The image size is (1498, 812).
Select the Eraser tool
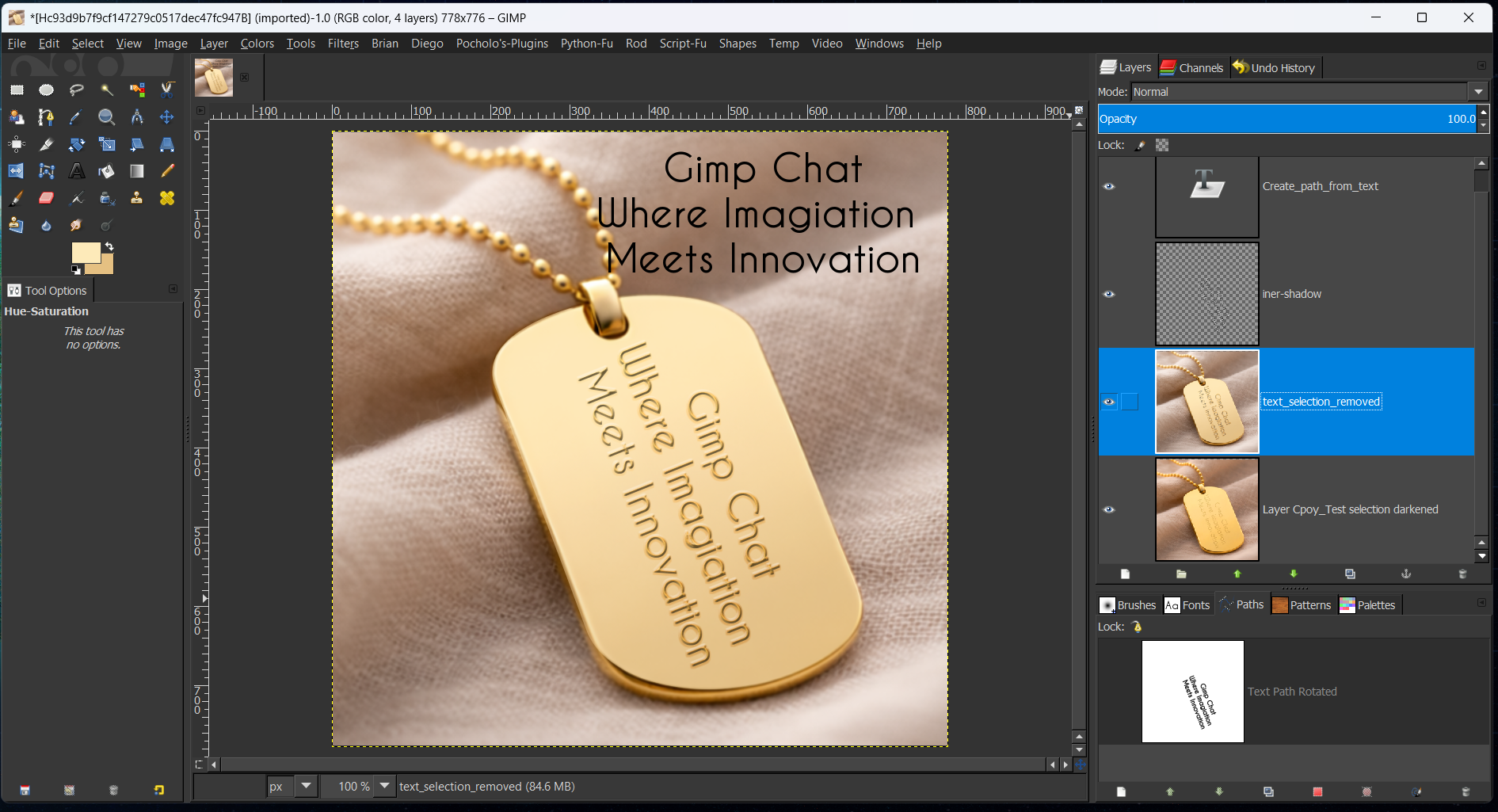[47, 198]
